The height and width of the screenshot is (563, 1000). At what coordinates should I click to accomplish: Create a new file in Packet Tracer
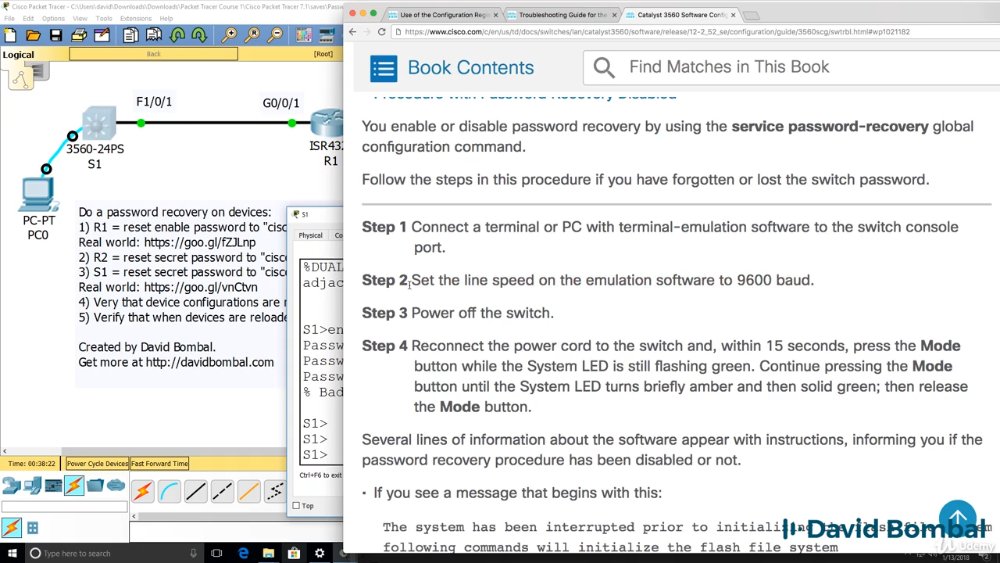click(10, 36)
